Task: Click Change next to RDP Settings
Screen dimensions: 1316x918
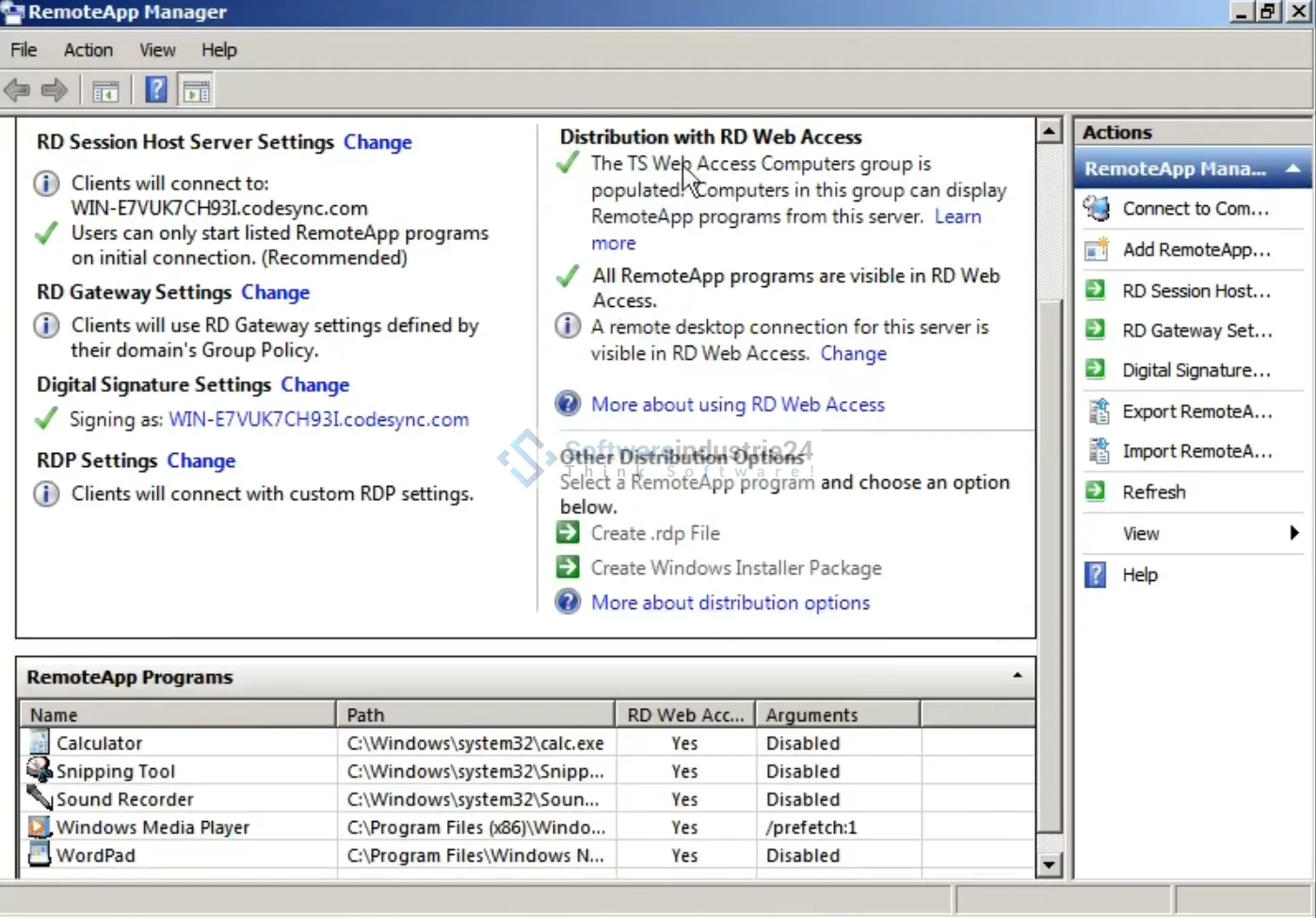Action: coord(201,460)
